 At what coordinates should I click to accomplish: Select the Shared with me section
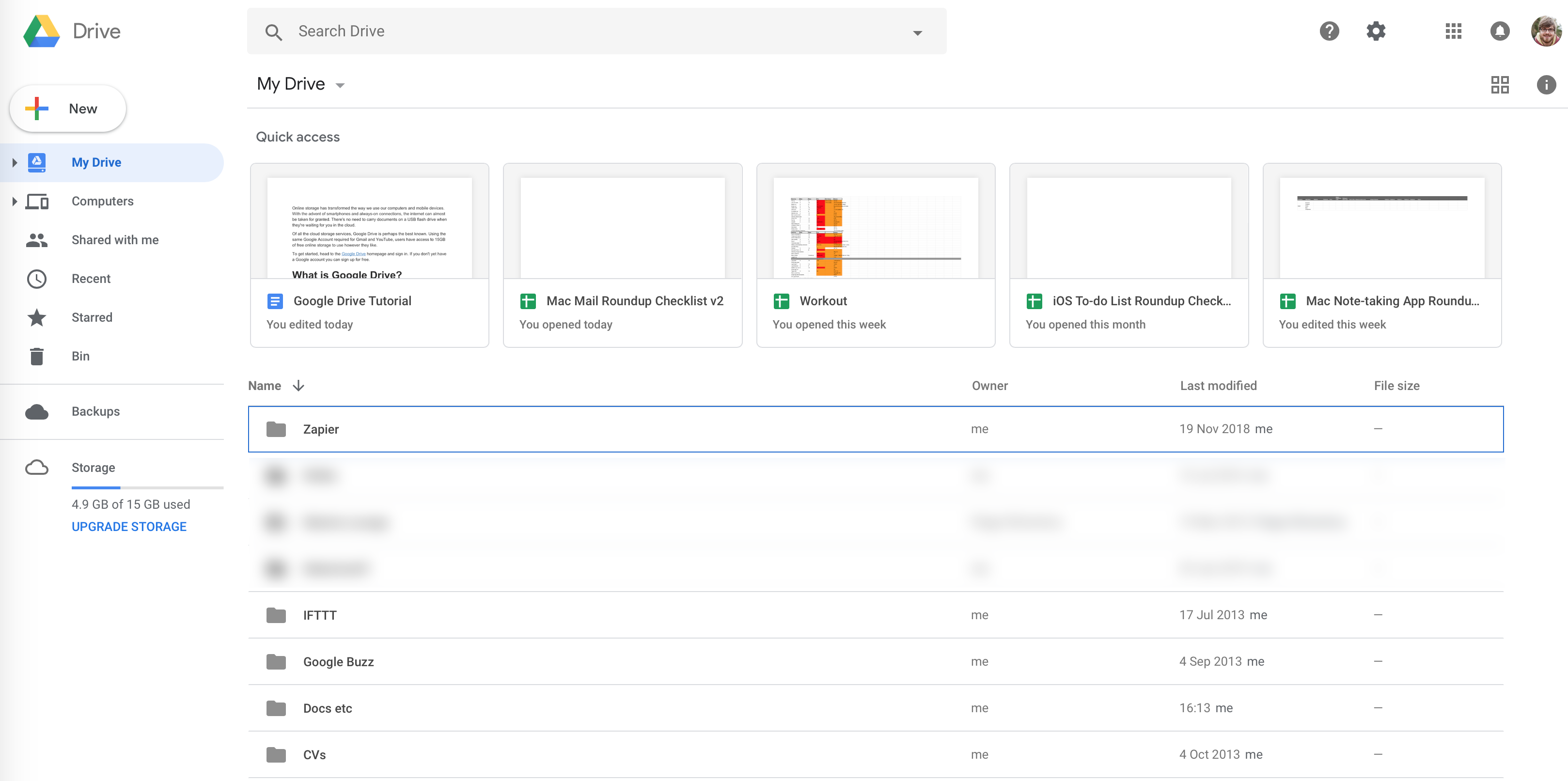[x=113, y=240]
